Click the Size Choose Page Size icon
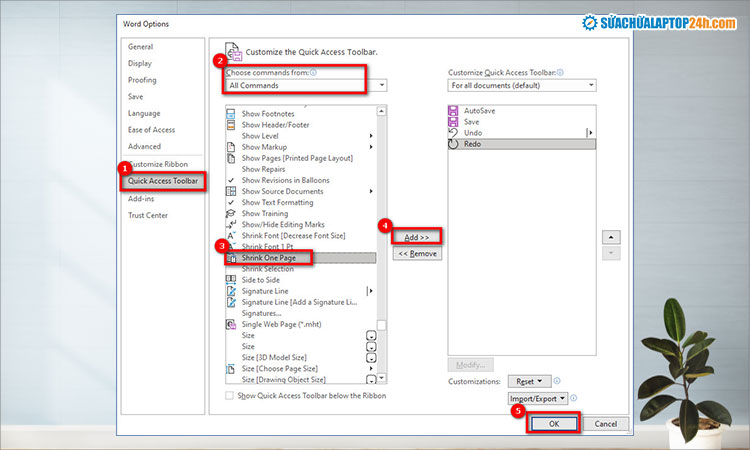This screenshot has height=450, width=750. (231, 369)
